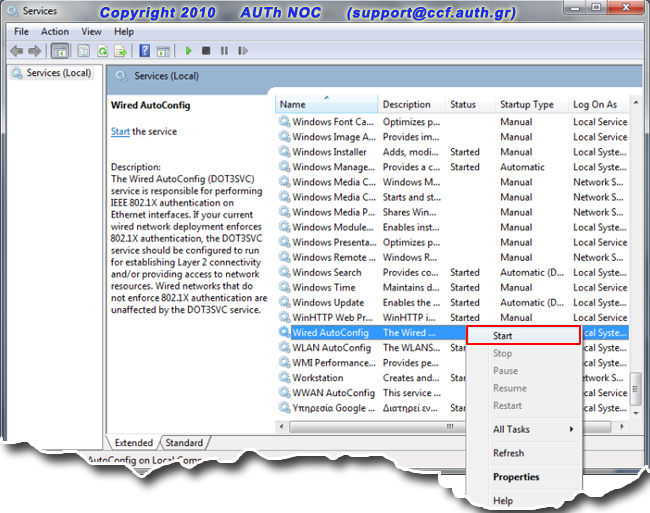Sort by the Log On As column header

(x=599, y=104)
